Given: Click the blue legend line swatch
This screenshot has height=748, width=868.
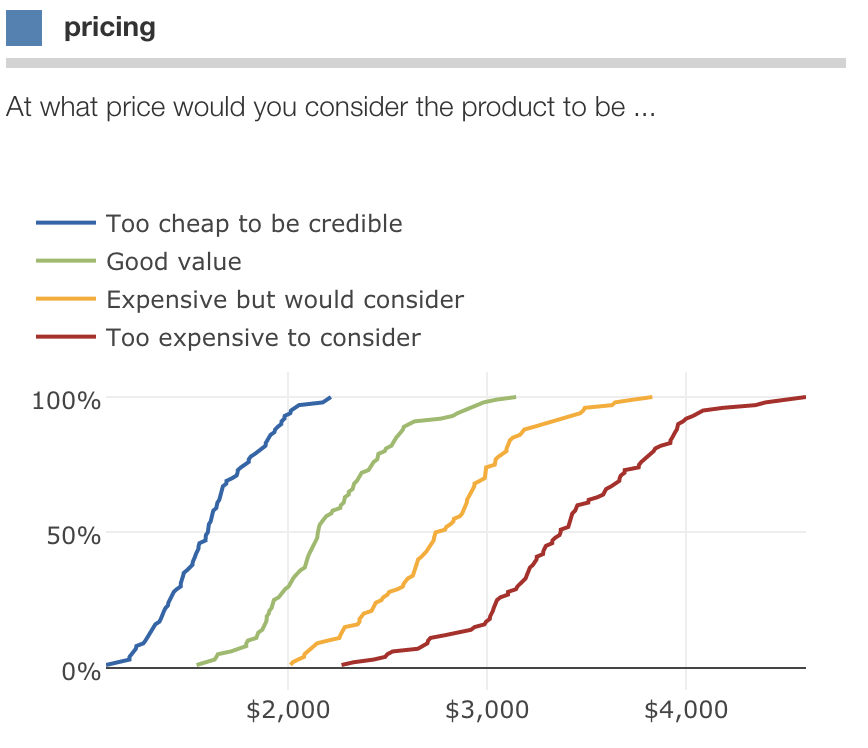Looking at the screenshot, I should (67, 223).
